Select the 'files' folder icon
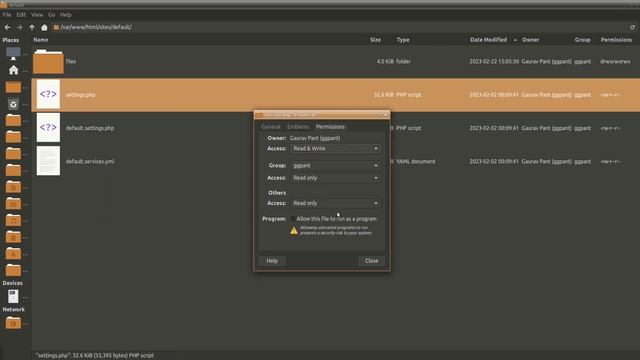This screenshot has width=640, height=360. pos(48,62)
